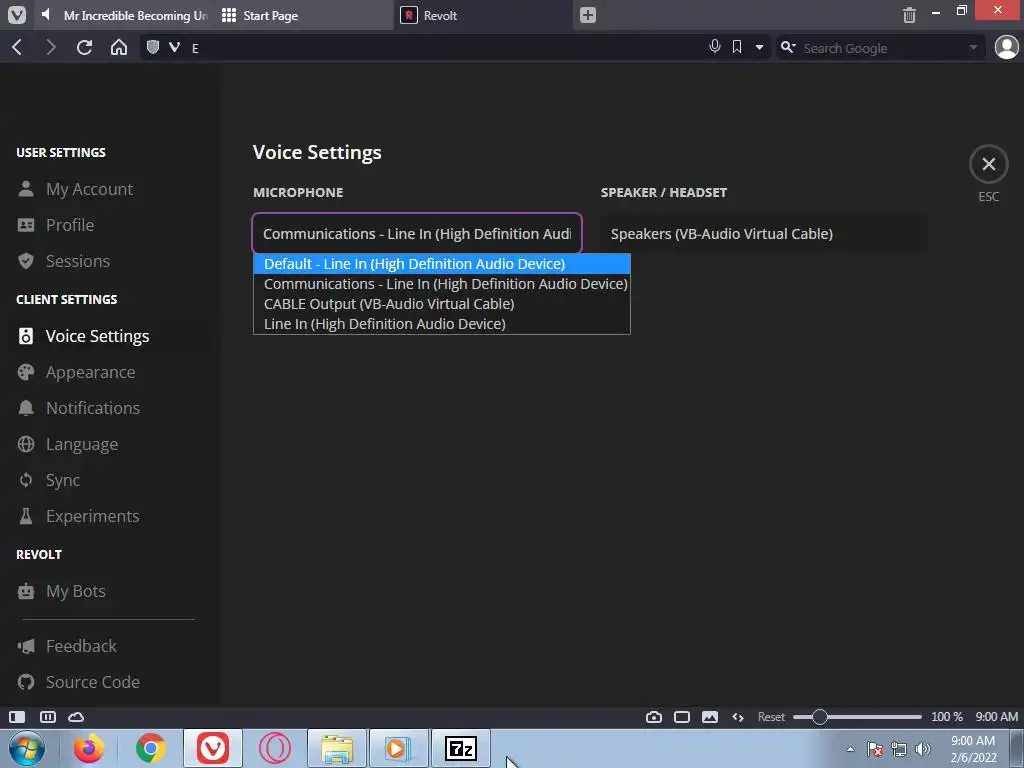Focus the Search Google field
Image resolution: width=1024 pixels, height=768 pixels.
point(882,48)
